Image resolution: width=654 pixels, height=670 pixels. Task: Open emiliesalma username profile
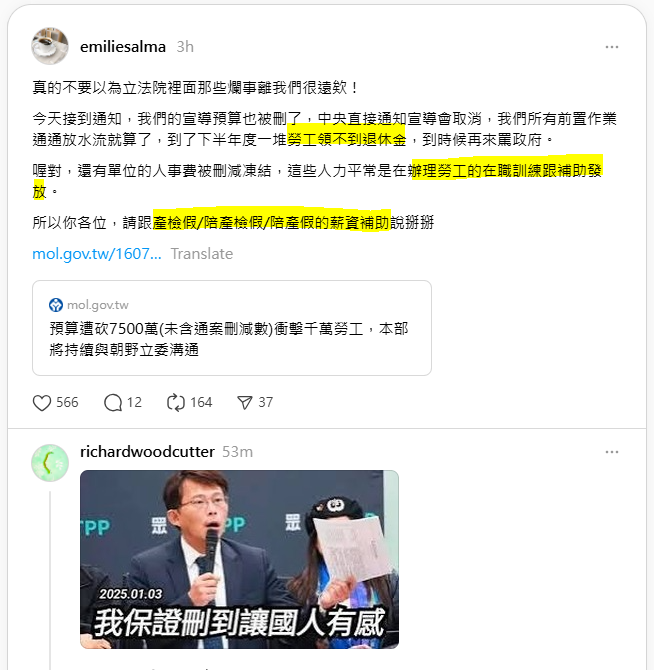[x=123, y=47]
